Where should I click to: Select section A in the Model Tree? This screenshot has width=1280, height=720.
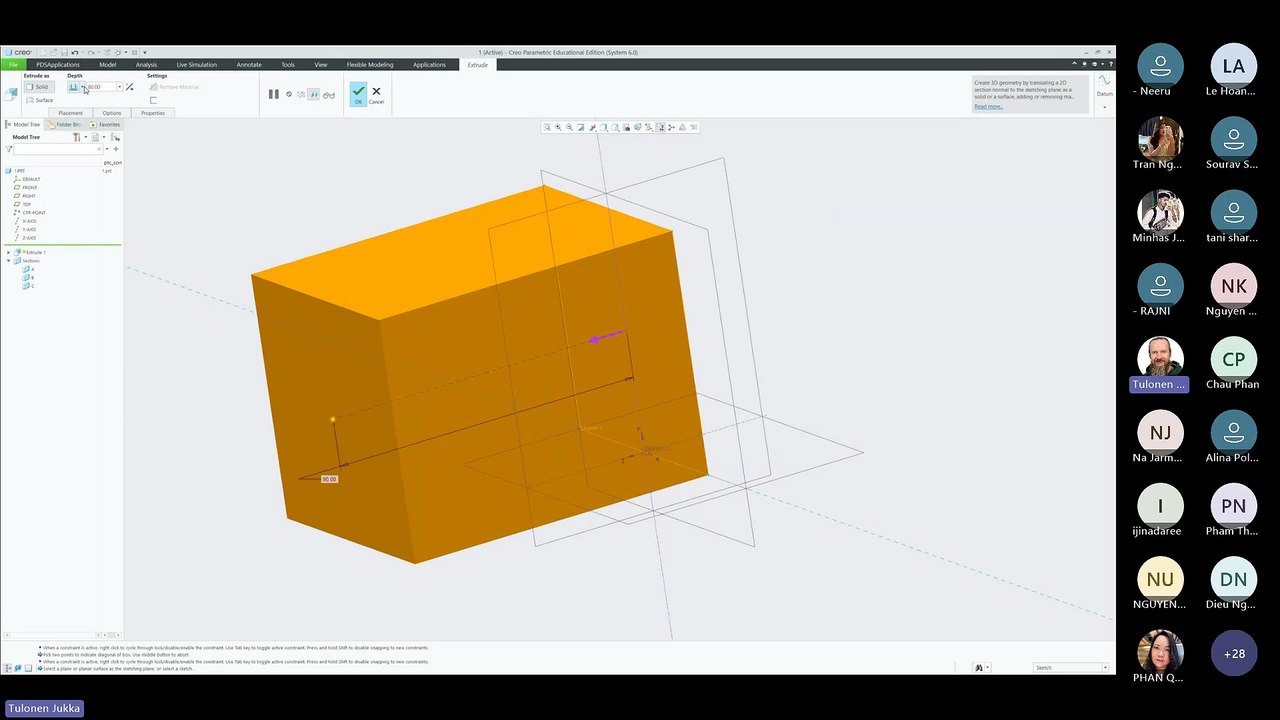pyautogui.click(x=28, y=269)
